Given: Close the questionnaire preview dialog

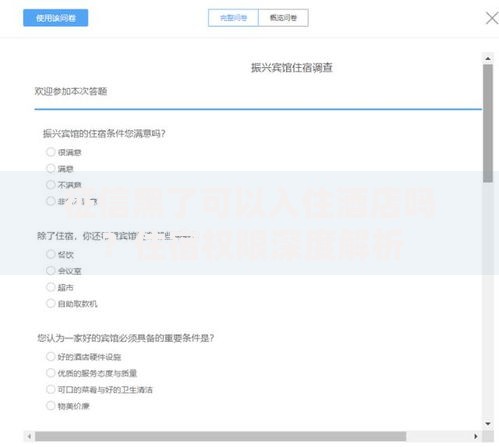Looking at the screenshot, I should pyautogui.click(x=492, y=18).
